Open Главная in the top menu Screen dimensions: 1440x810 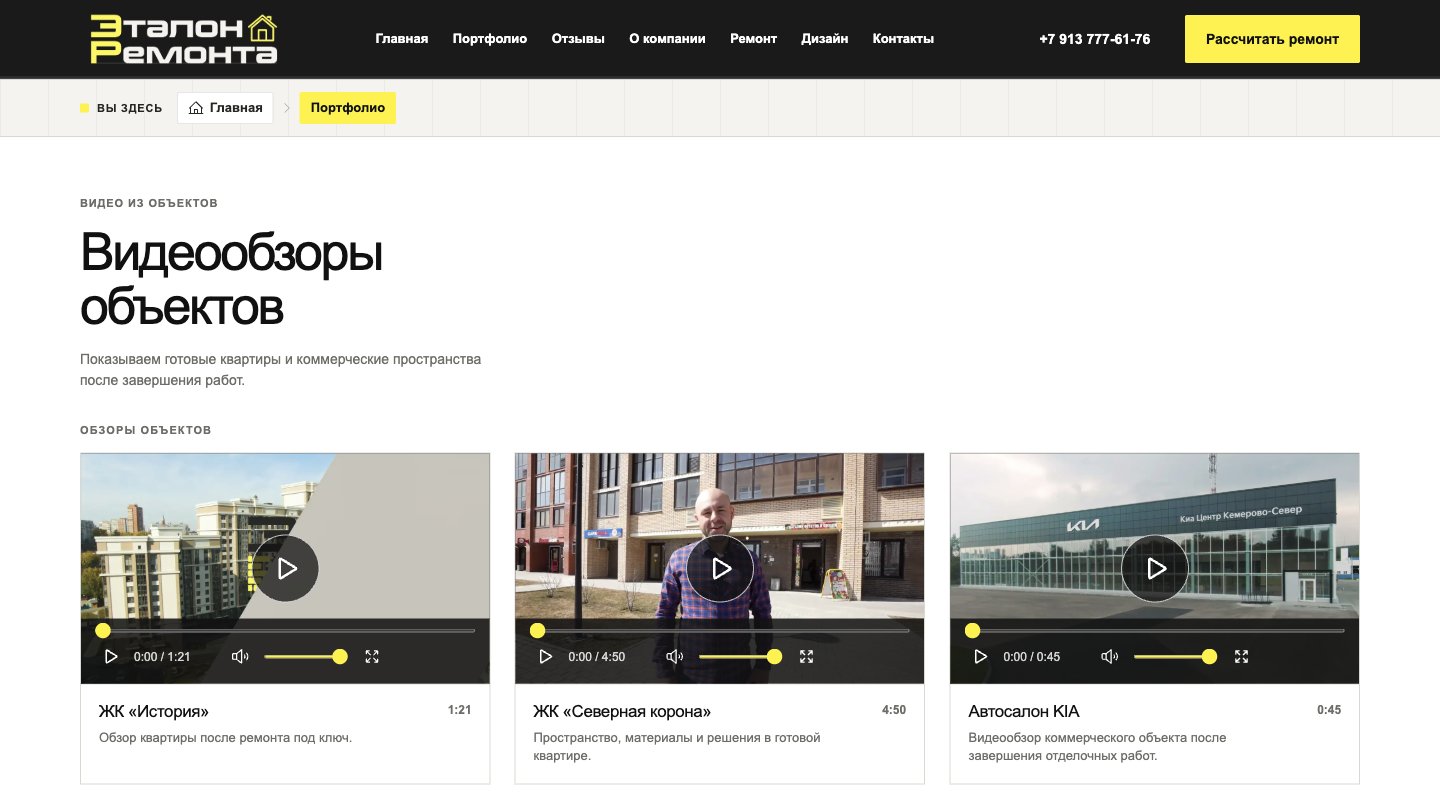(x=402, y=39)
